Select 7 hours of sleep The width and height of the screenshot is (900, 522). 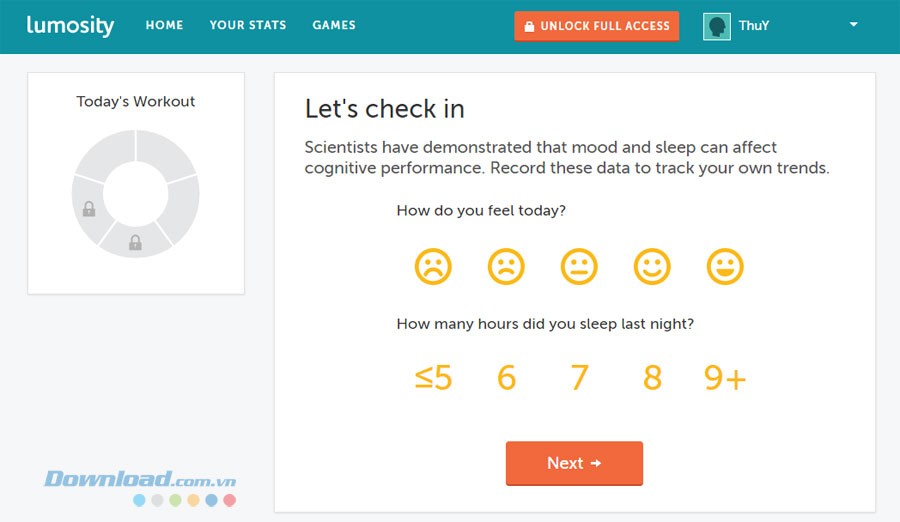click(579, 378)
